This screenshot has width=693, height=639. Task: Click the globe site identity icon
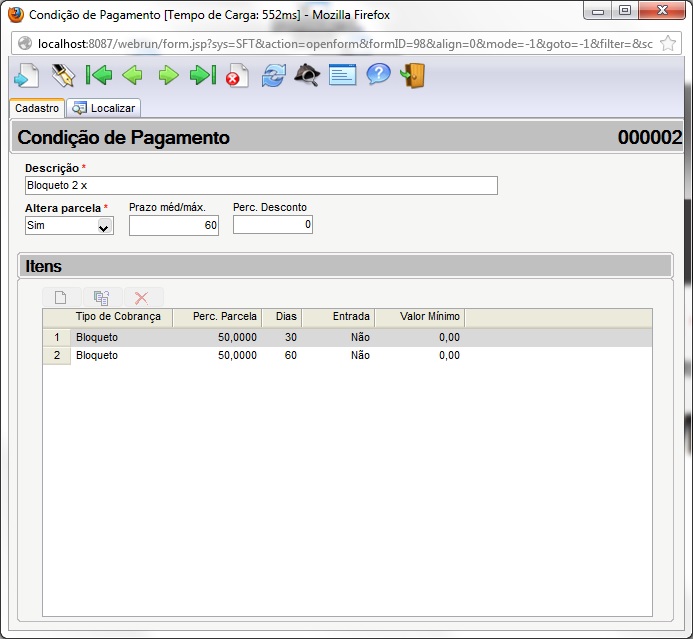coord(25,43)
